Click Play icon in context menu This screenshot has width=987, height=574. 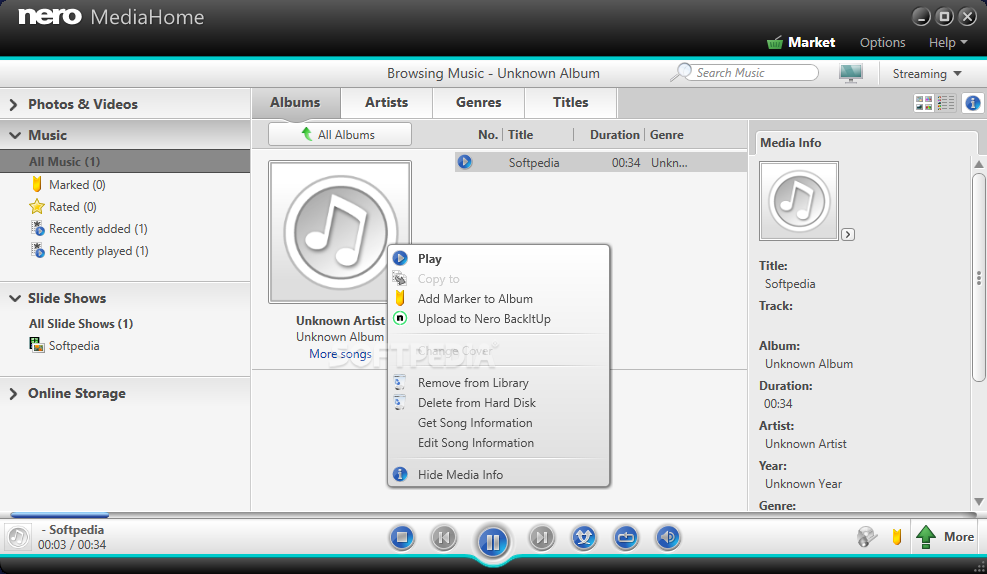[x=400, y=258]
